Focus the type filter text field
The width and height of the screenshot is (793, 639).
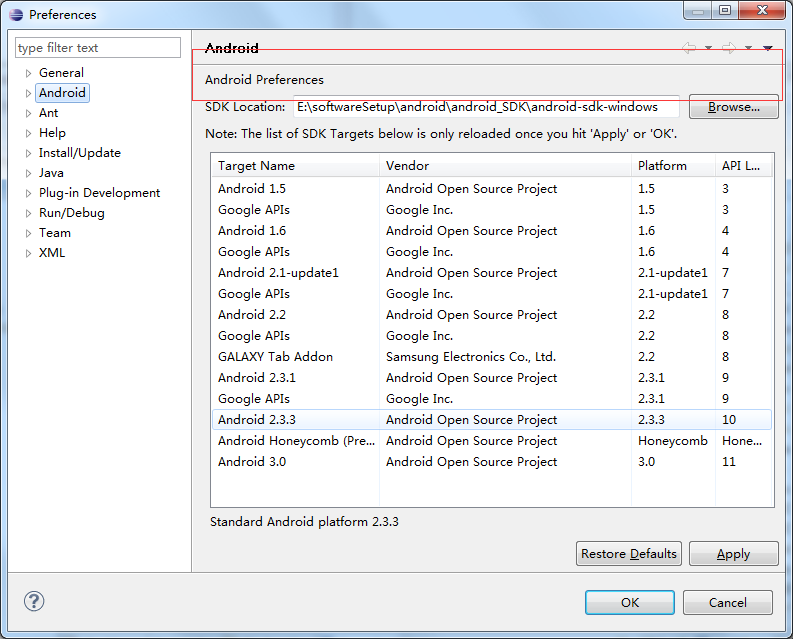point(98,48)
